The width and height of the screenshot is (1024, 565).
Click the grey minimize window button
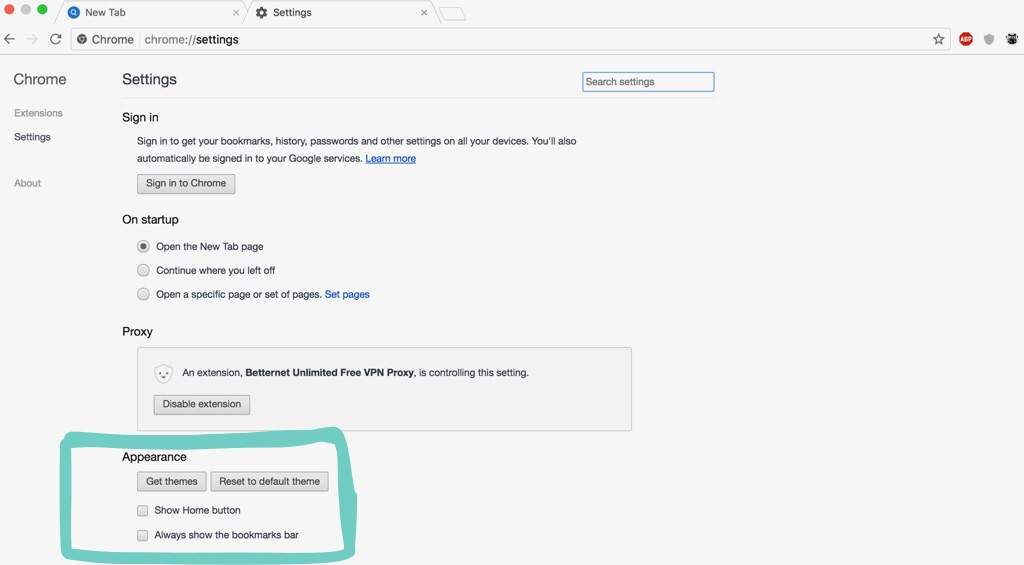(x=25, y=10)
